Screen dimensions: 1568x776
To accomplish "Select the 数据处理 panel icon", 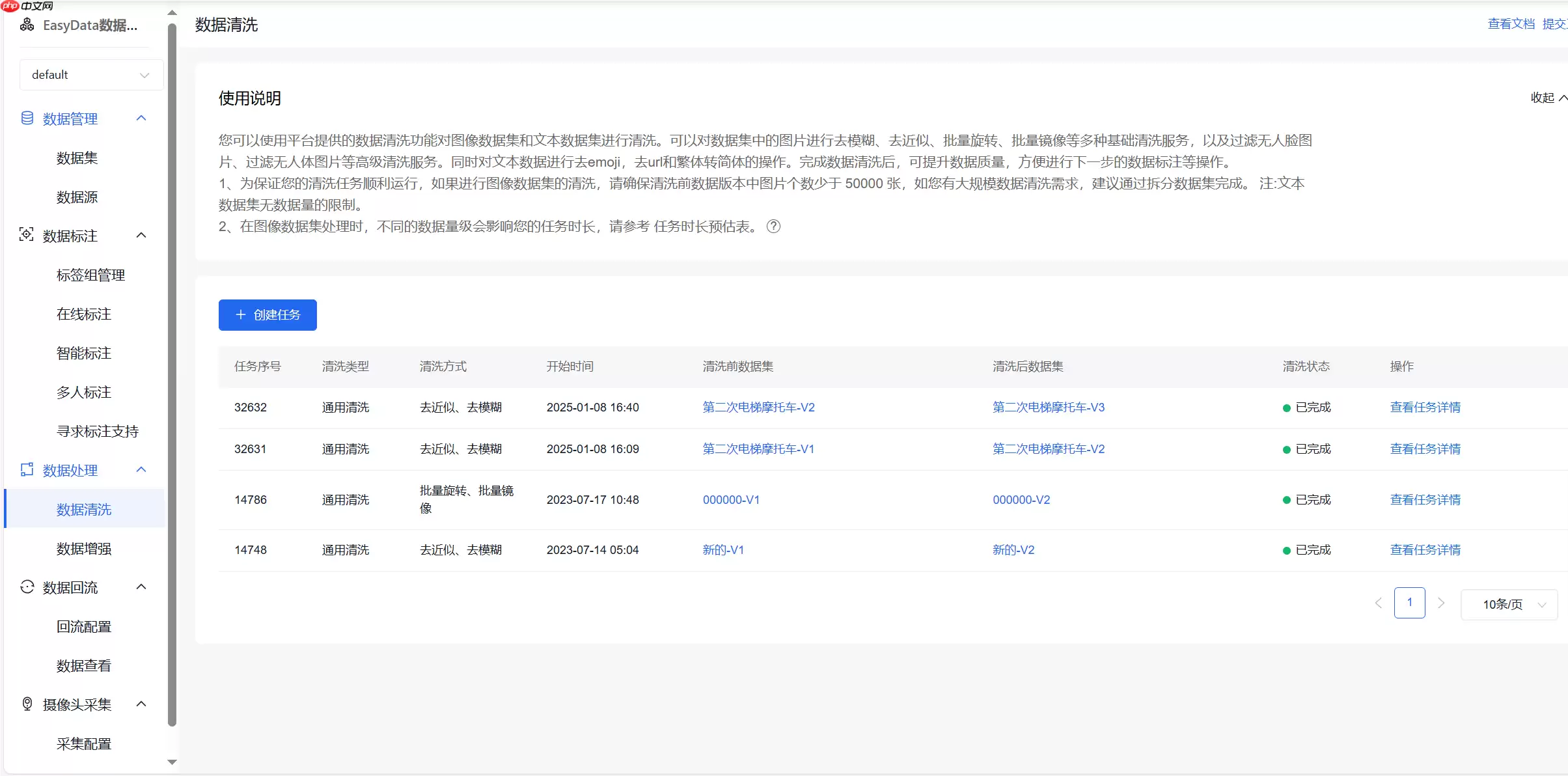I will [26, 469].
